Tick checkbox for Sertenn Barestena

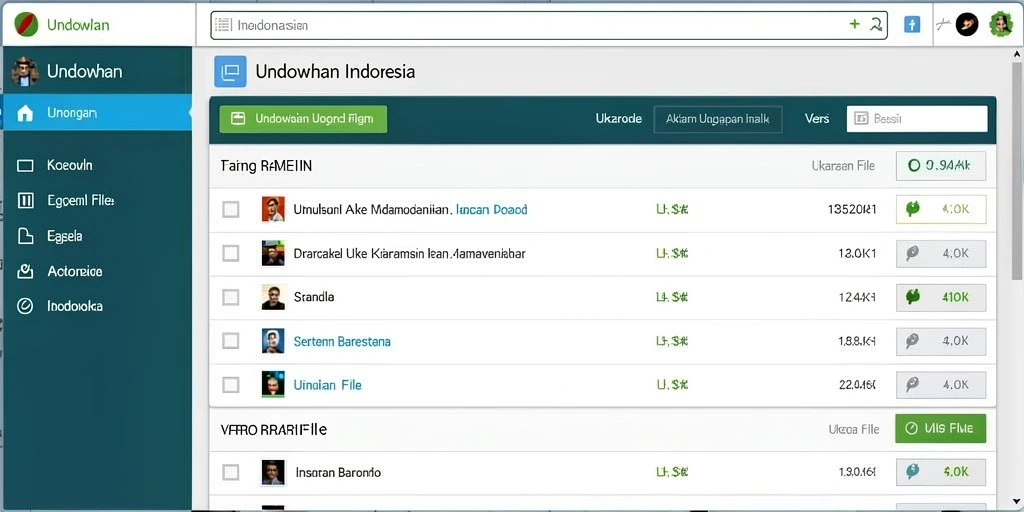tap(231, 341)
